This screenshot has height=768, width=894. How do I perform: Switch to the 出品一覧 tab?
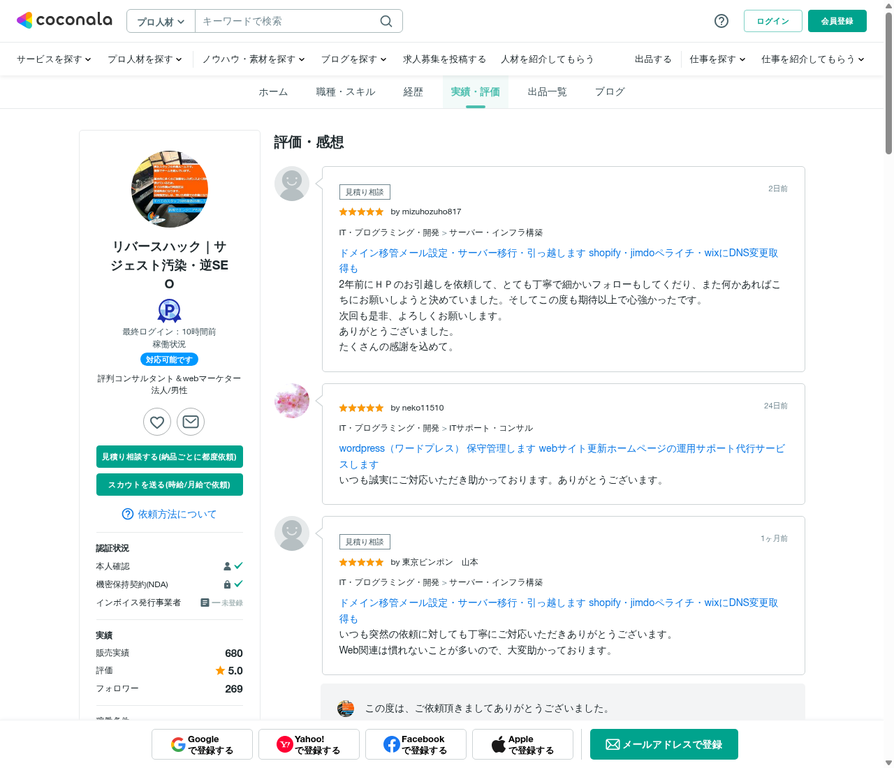click(x=547, y=91)
